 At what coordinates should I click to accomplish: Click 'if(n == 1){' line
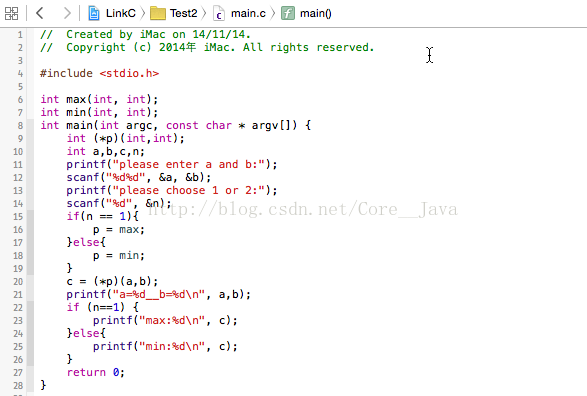pos(103,217)
